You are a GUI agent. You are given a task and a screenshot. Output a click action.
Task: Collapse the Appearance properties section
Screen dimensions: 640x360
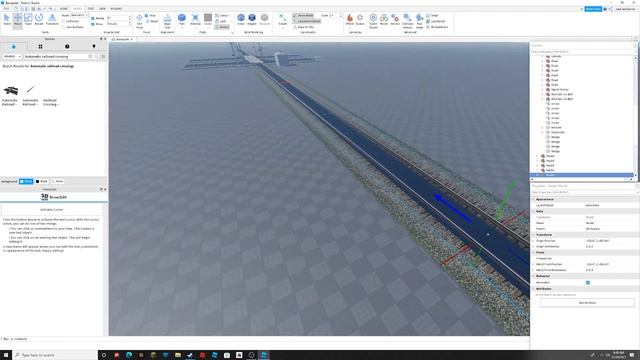pyautogui.click(x=533, y=199)
